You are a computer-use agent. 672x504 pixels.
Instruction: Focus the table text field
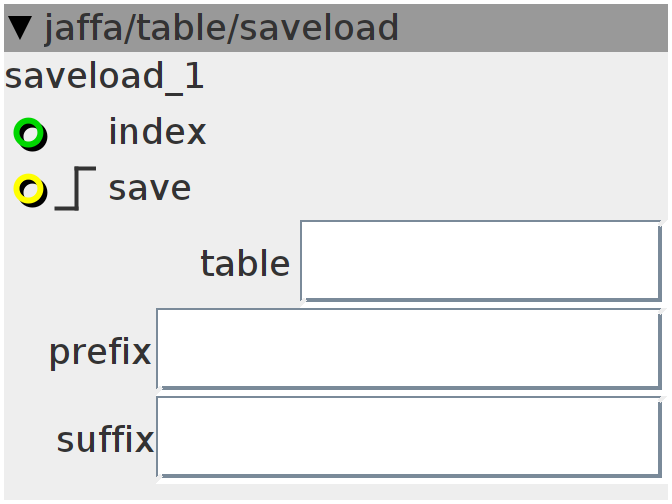481,261
